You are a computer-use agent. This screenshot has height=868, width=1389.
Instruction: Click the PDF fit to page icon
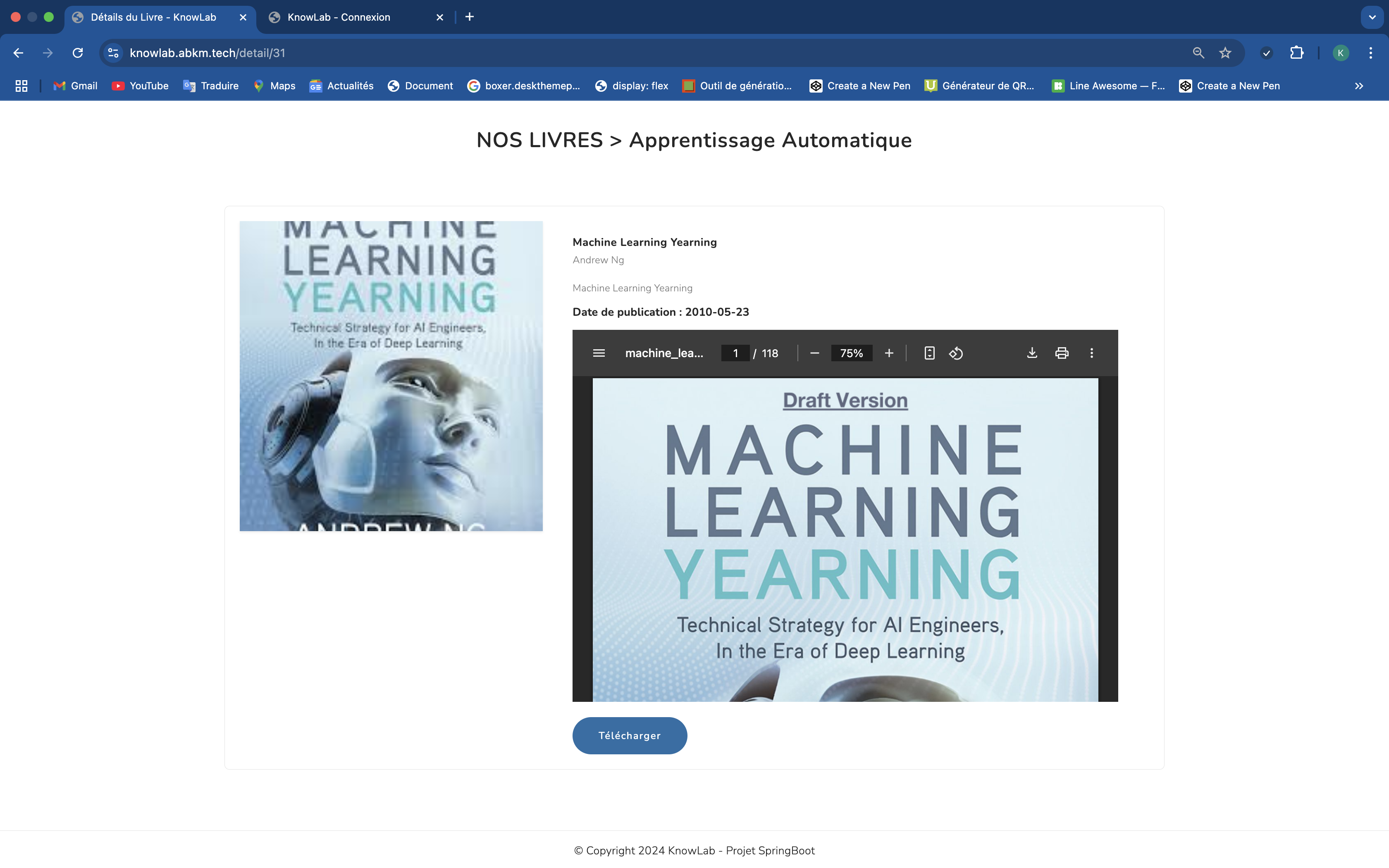point(929,353)
